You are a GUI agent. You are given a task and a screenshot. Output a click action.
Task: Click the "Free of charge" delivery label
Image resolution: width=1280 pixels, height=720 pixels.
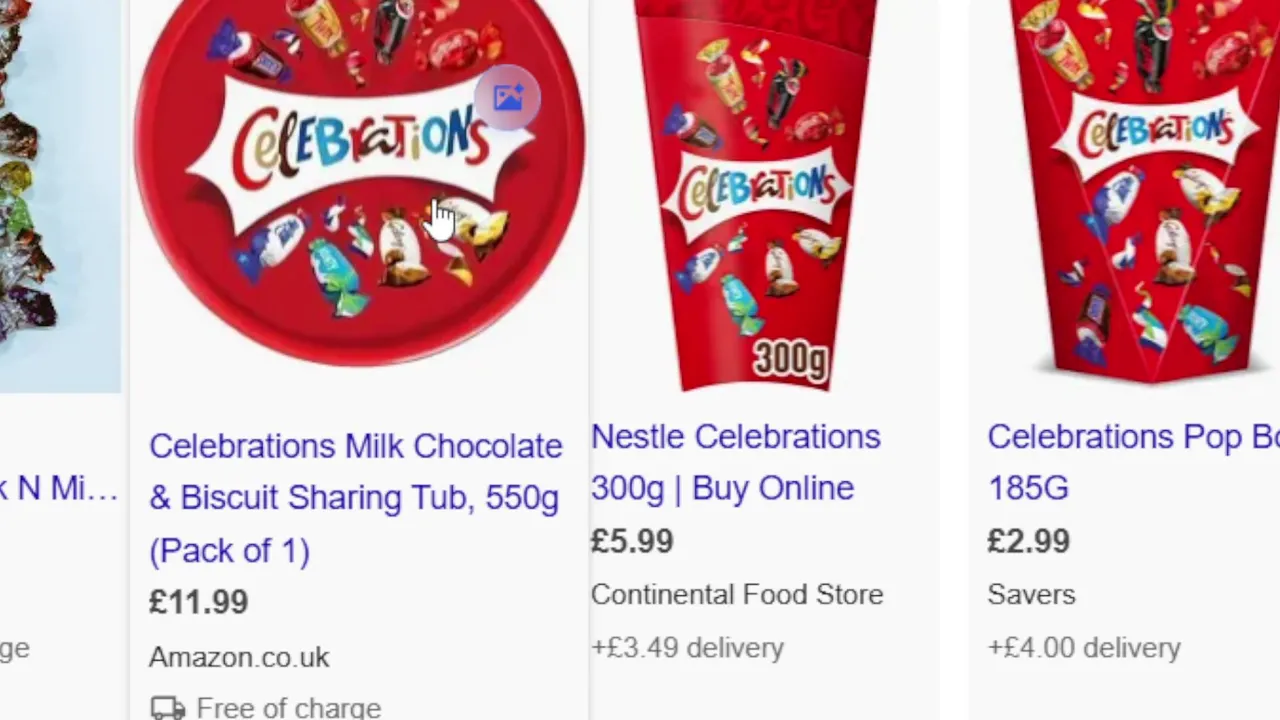pos(288,708)
